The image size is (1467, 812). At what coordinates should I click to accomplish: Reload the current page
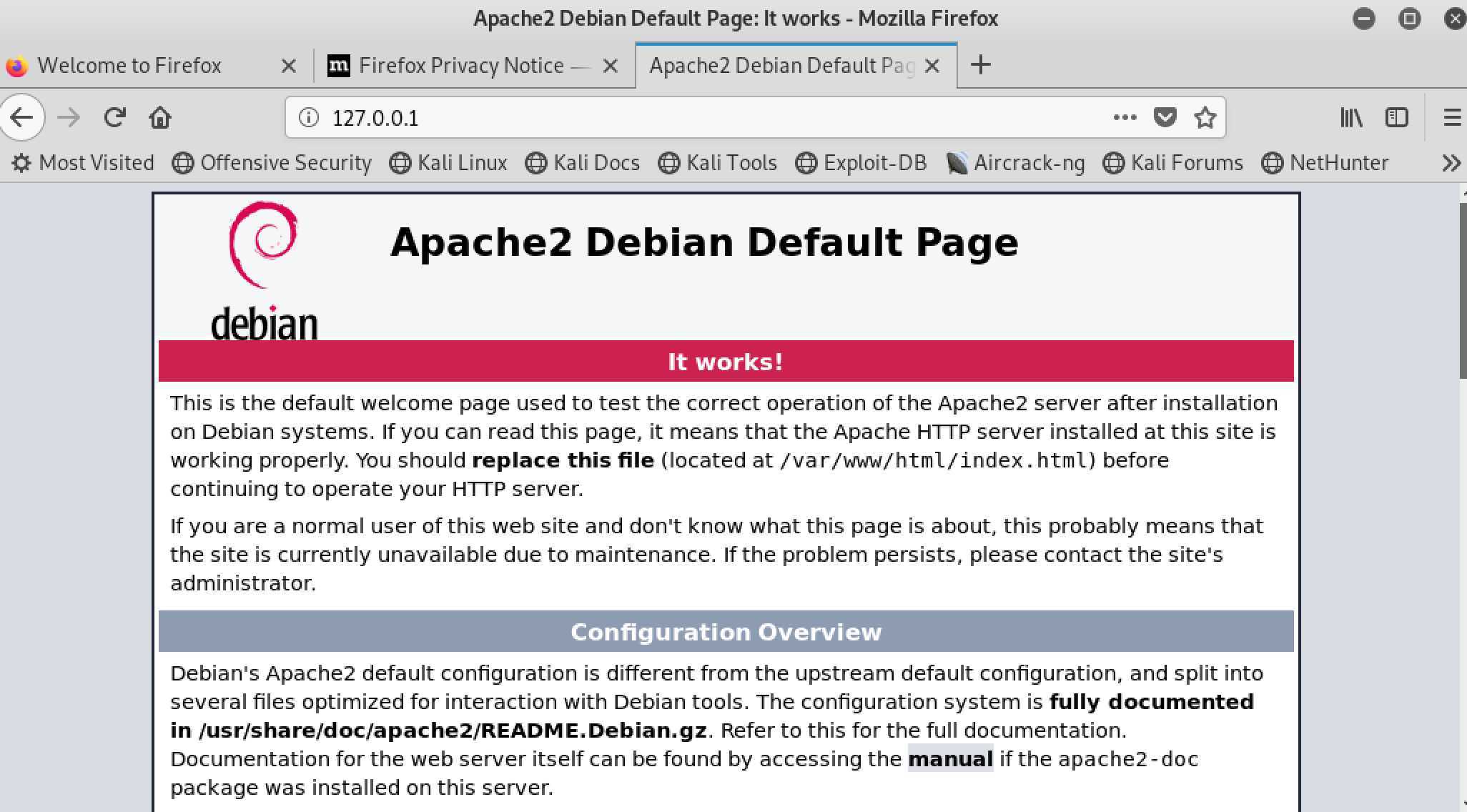point(114,117)
